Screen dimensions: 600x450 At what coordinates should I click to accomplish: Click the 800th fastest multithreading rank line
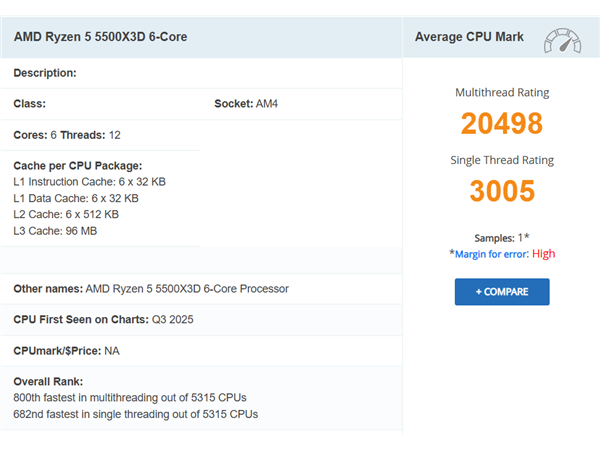[x=130, y=398]
